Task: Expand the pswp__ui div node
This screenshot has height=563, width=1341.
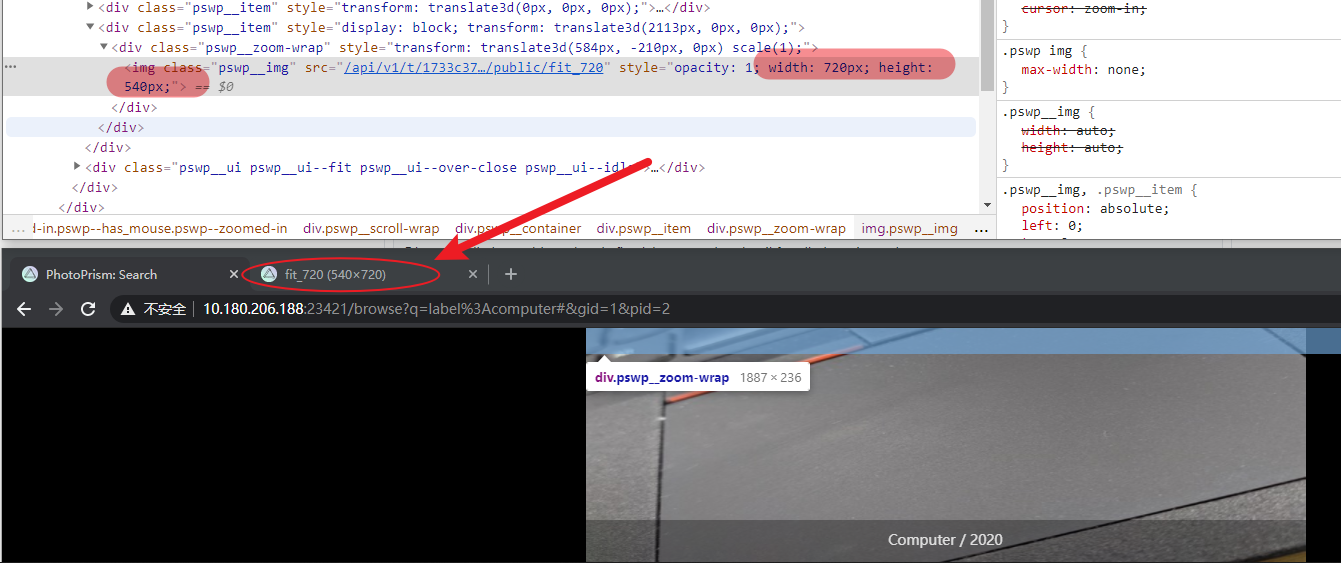Action: (x=78, y=167)
